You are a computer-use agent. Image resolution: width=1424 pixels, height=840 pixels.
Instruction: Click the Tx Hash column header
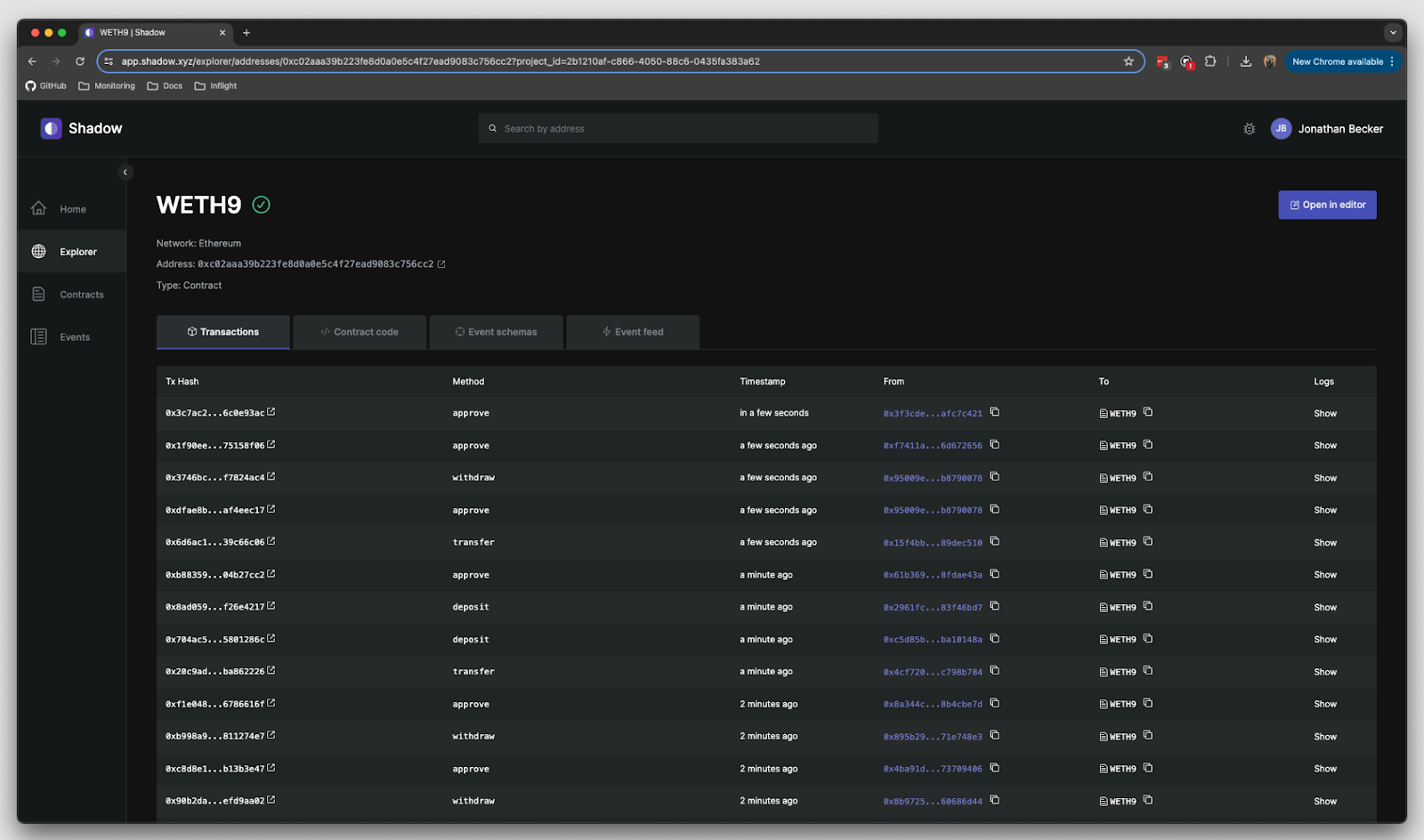(182, 382)
